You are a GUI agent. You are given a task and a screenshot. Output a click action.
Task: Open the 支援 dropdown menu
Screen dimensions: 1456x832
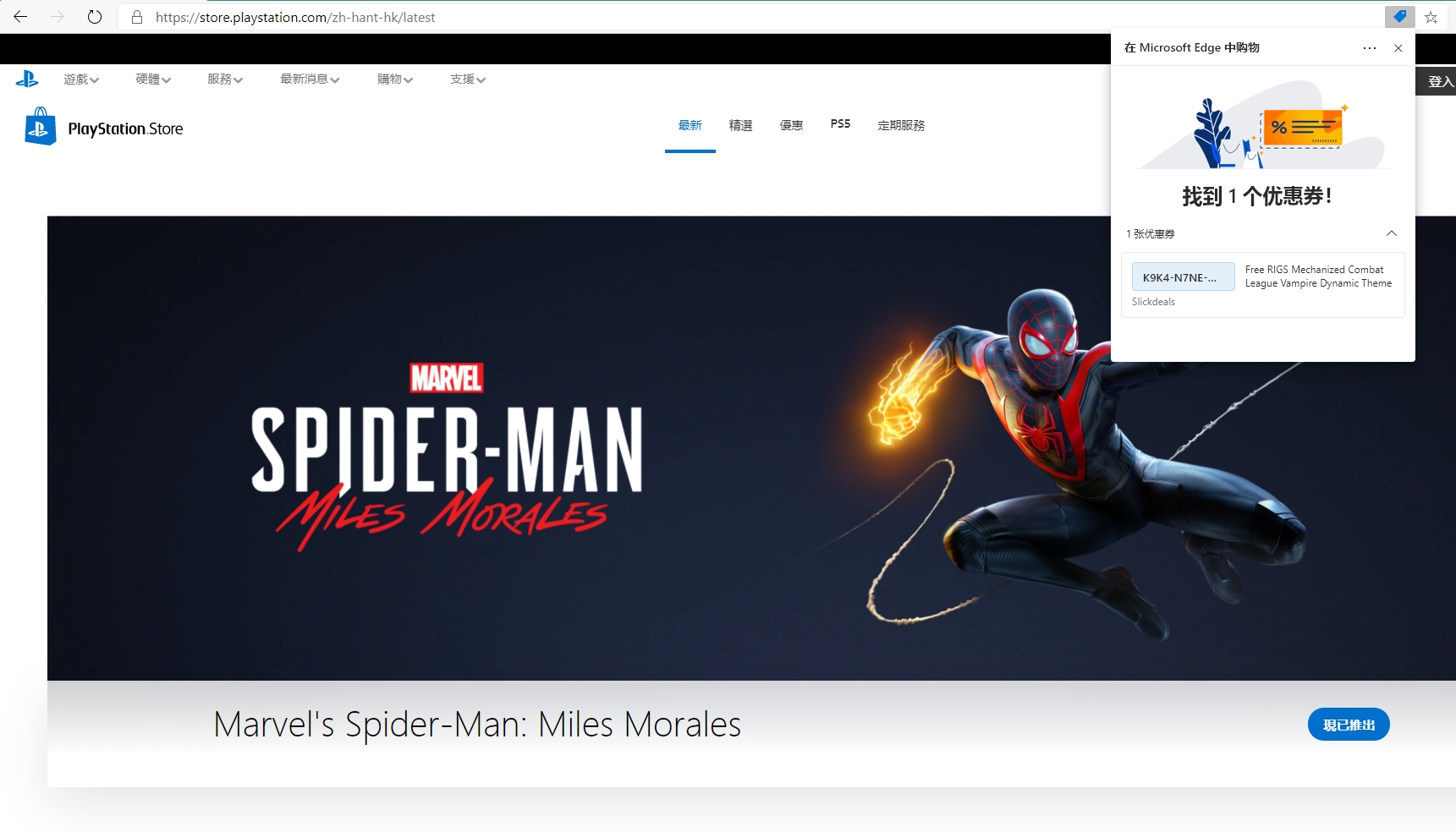coord(468,79)
